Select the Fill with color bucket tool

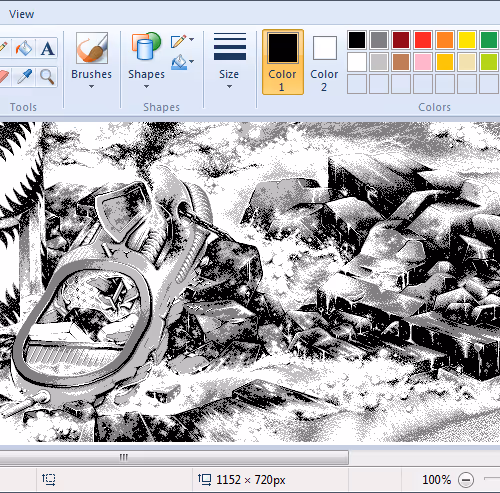tap(24, 48)
